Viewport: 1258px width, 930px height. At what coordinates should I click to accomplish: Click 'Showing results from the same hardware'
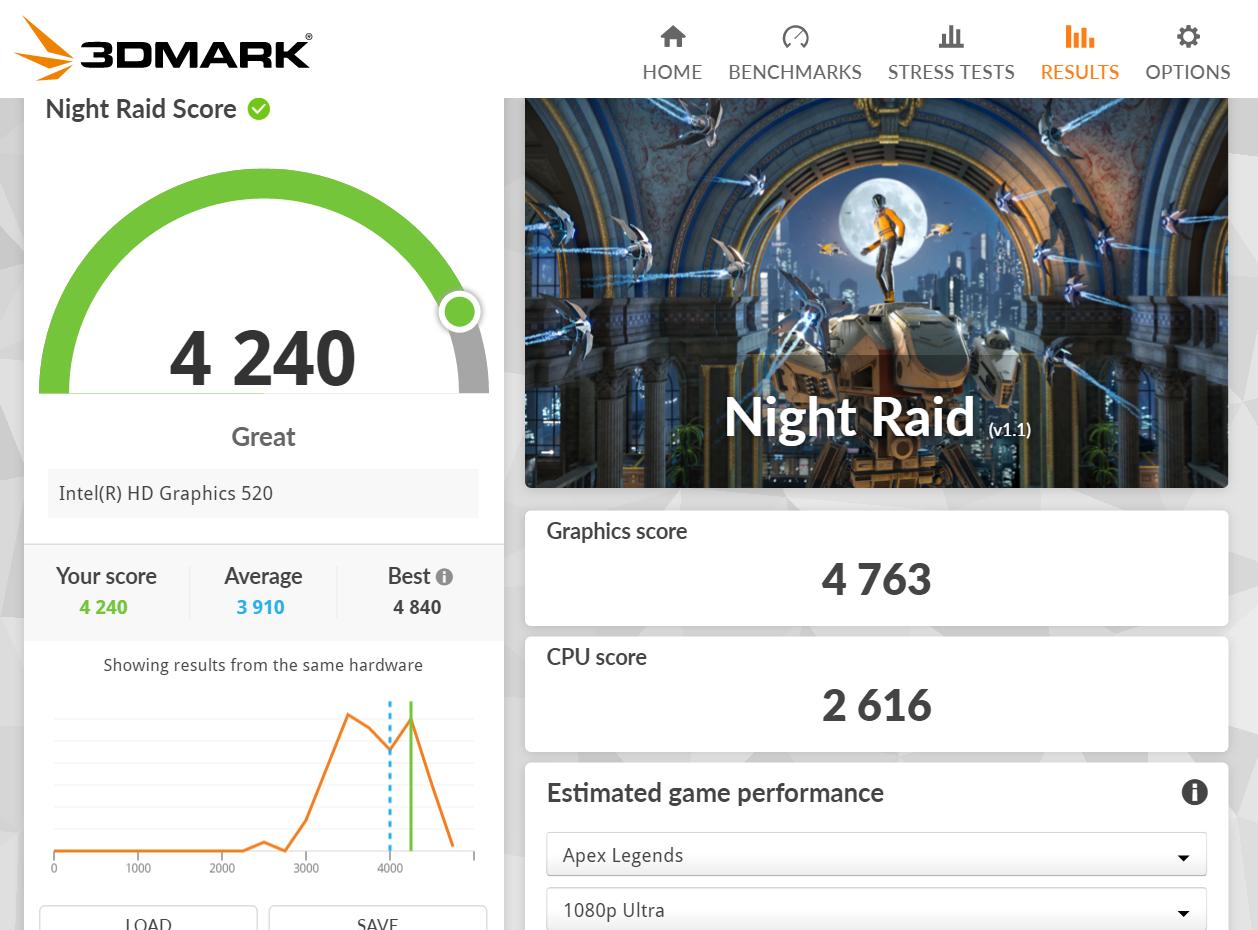263,665
